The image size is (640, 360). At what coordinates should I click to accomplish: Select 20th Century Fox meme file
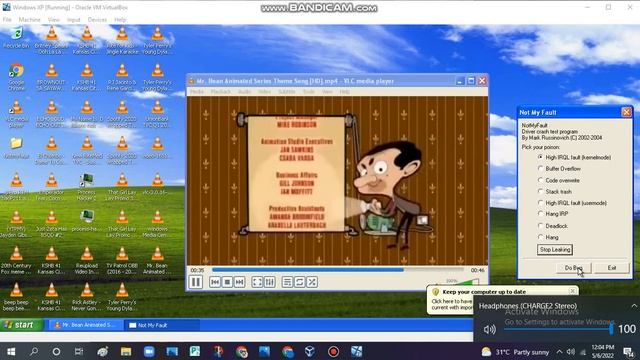16,261
